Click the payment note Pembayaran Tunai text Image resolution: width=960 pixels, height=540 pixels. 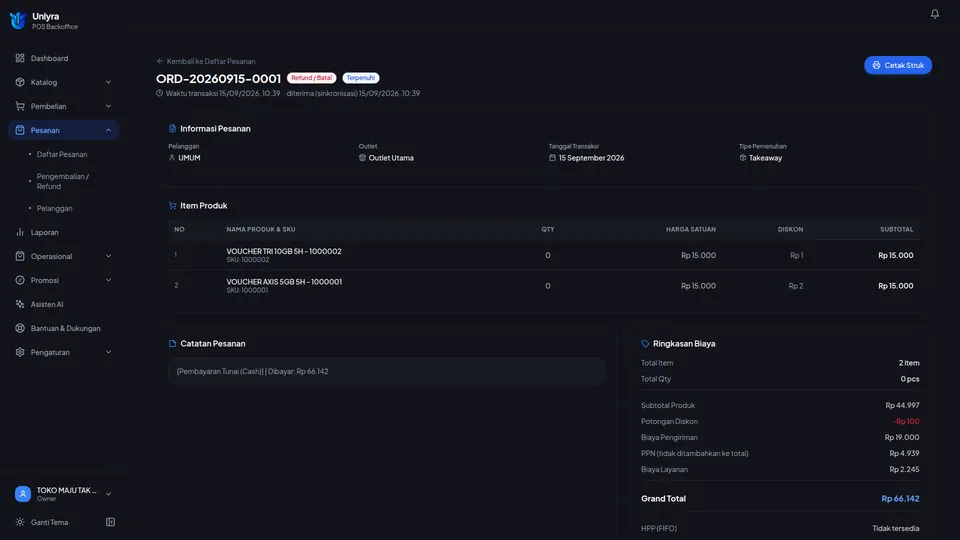[x=252, y=371]
